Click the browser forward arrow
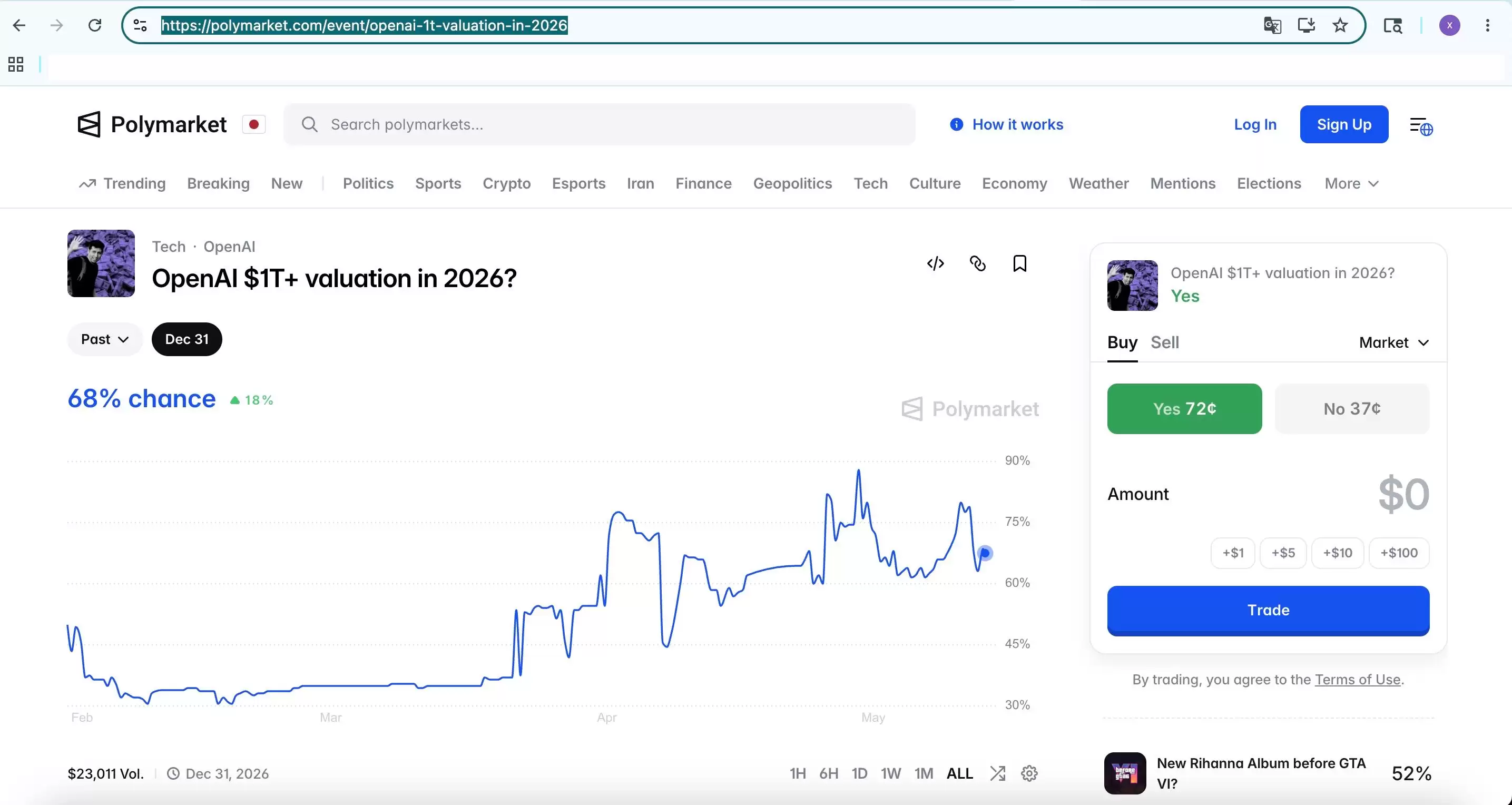Screen dimensions: 1512x805 (56, 25)
